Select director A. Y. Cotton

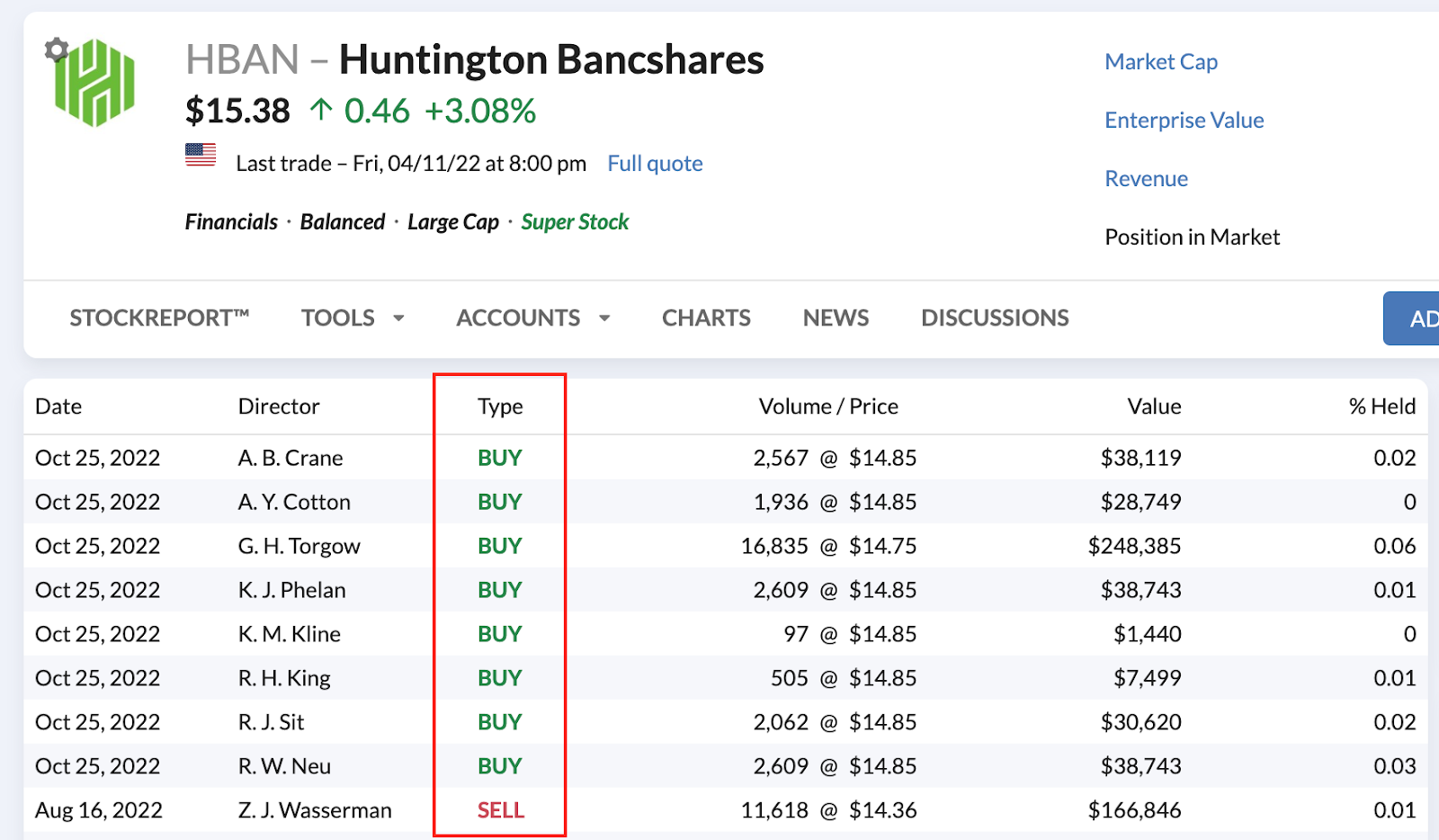pyautogui.click(x=294, y=503)
